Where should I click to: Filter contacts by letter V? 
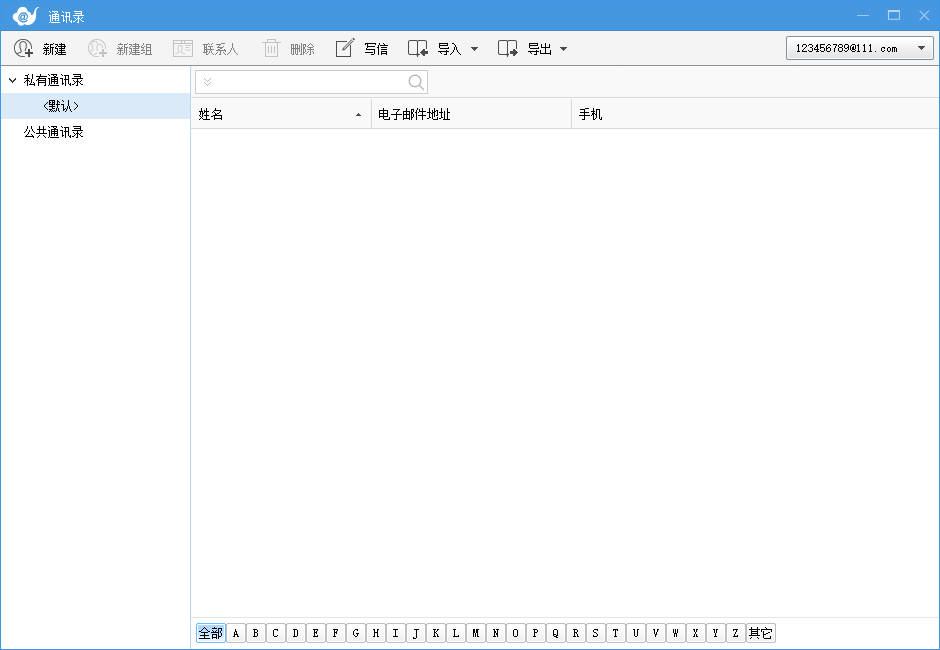coord(655,633)
